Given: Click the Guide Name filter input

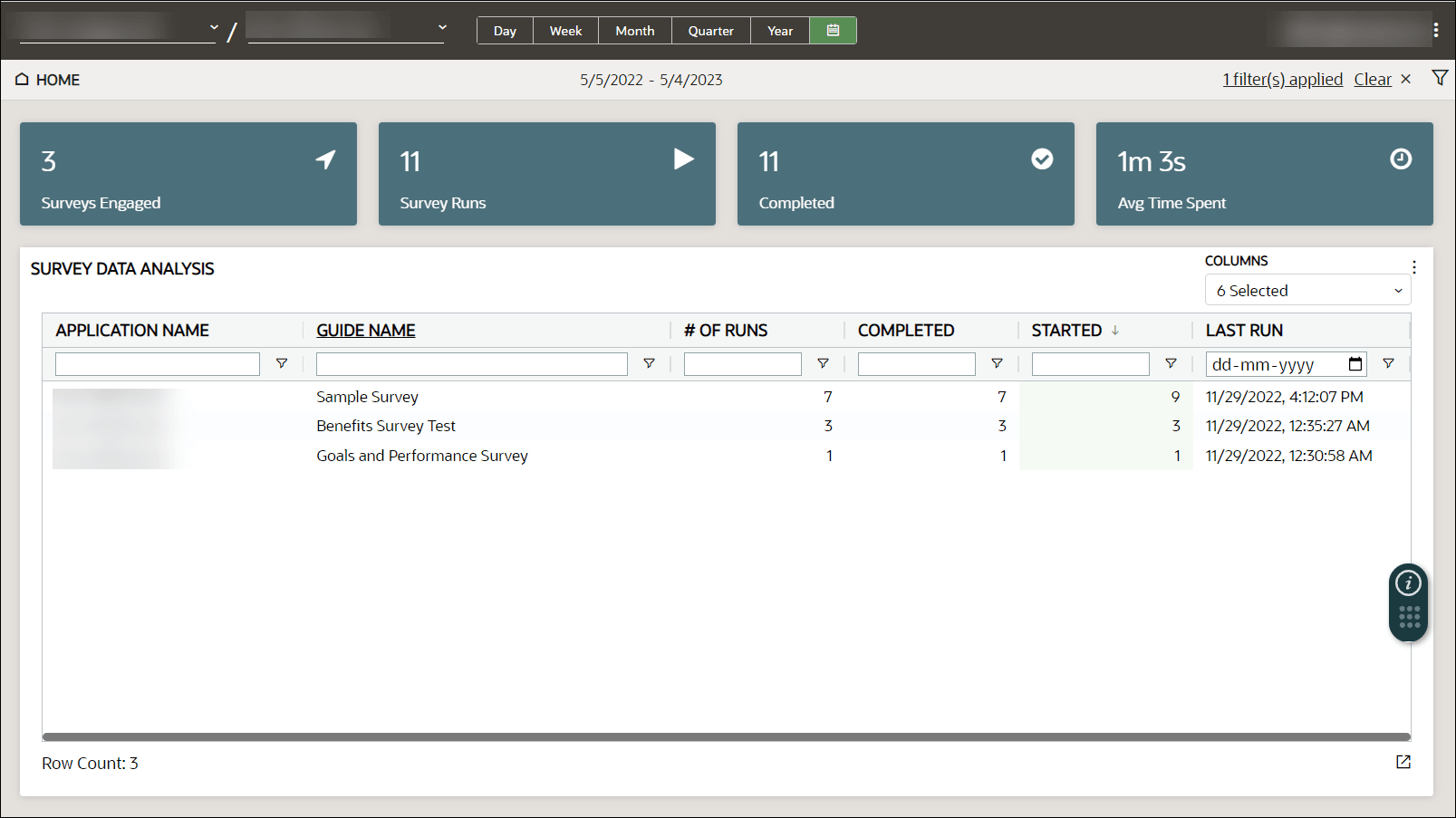Looking at the screenshot, I should point(472,364).
